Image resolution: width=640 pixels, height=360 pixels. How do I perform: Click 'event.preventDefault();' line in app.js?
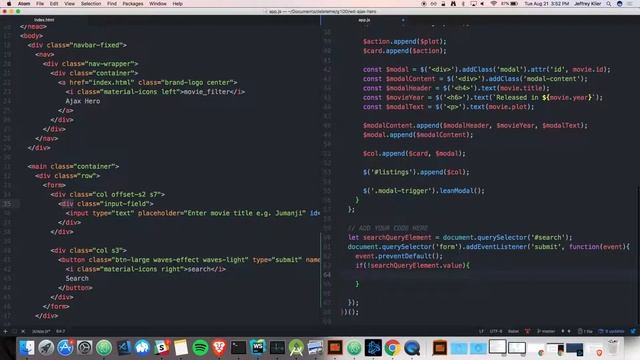(x=399, y=256)
